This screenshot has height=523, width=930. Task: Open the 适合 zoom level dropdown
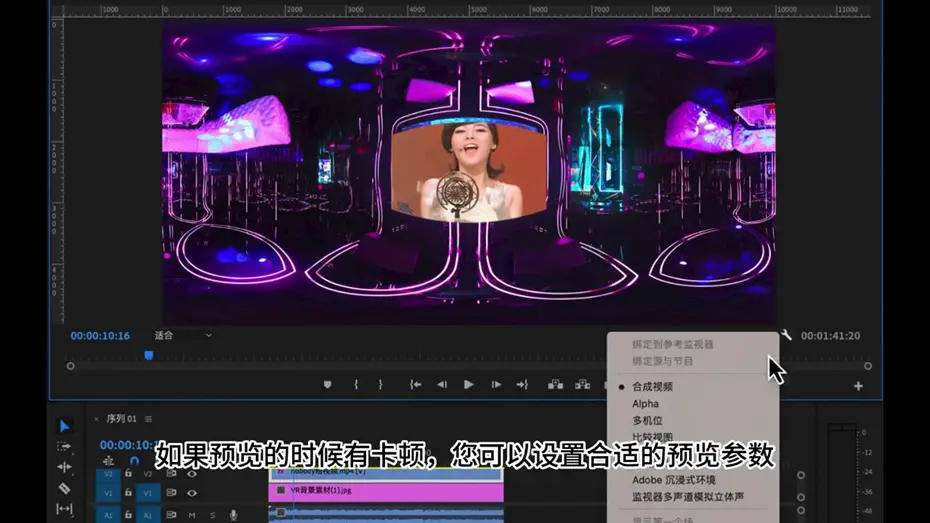[x=183, y=335]
